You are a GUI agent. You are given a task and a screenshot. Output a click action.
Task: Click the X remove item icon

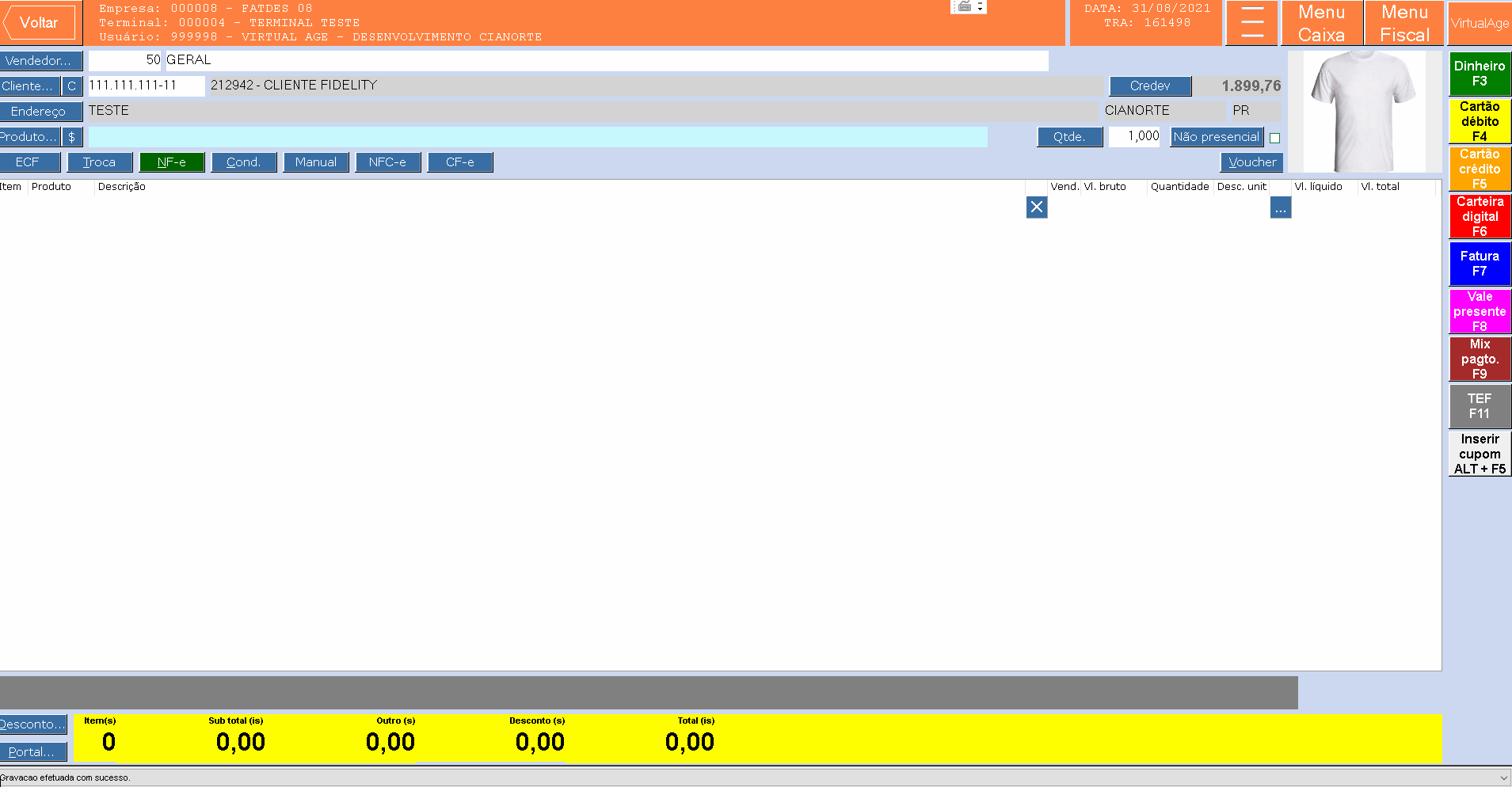pyautogui.click(x=1037, y=207)
